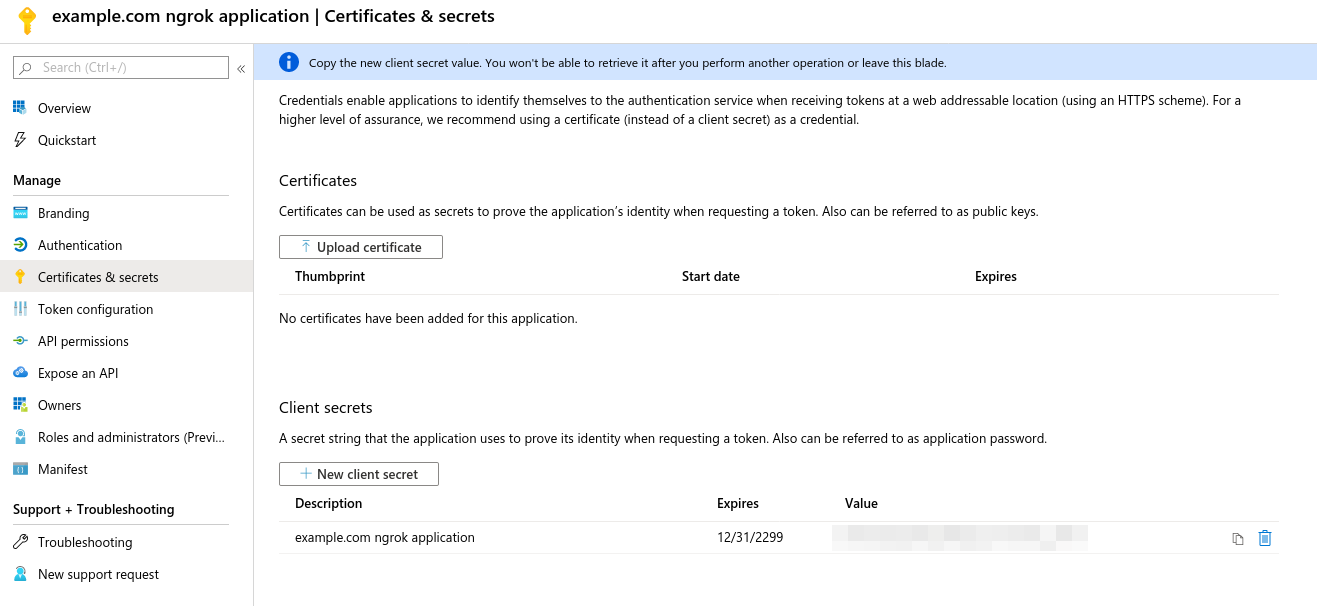Add a New client secret
The height and width of the screenshot is (606, 1317).
pyautogui.click(x=359, y=474)
